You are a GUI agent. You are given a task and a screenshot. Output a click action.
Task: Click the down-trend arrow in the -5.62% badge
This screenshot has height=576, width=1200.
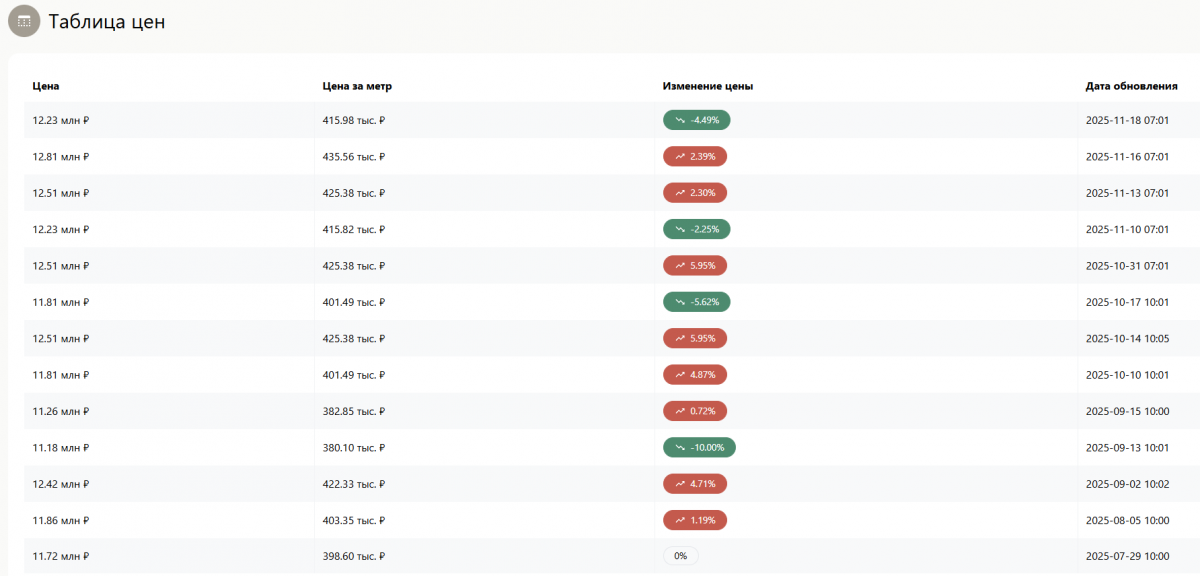(x=680, y=302)
